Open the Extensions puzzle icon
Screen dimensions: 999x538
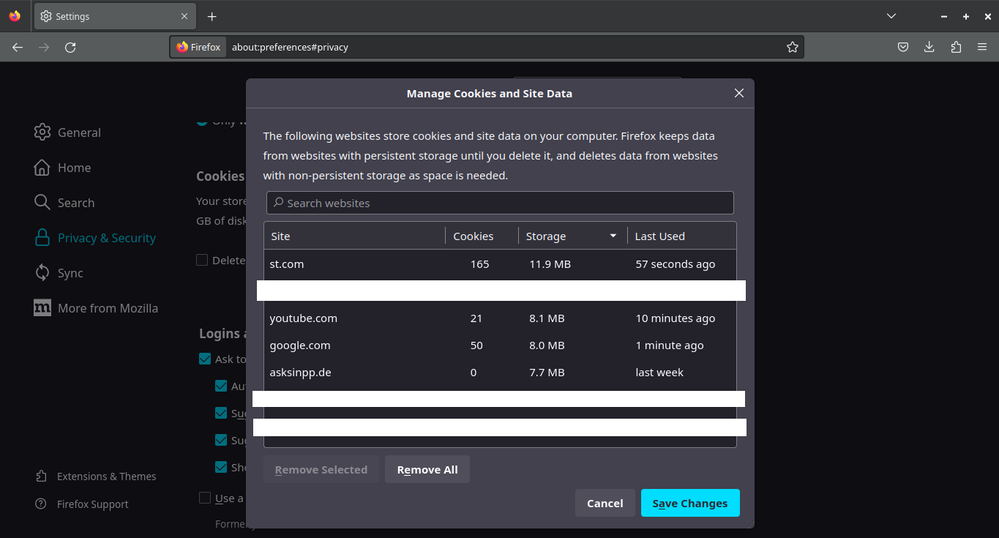(x=956, y=47)
